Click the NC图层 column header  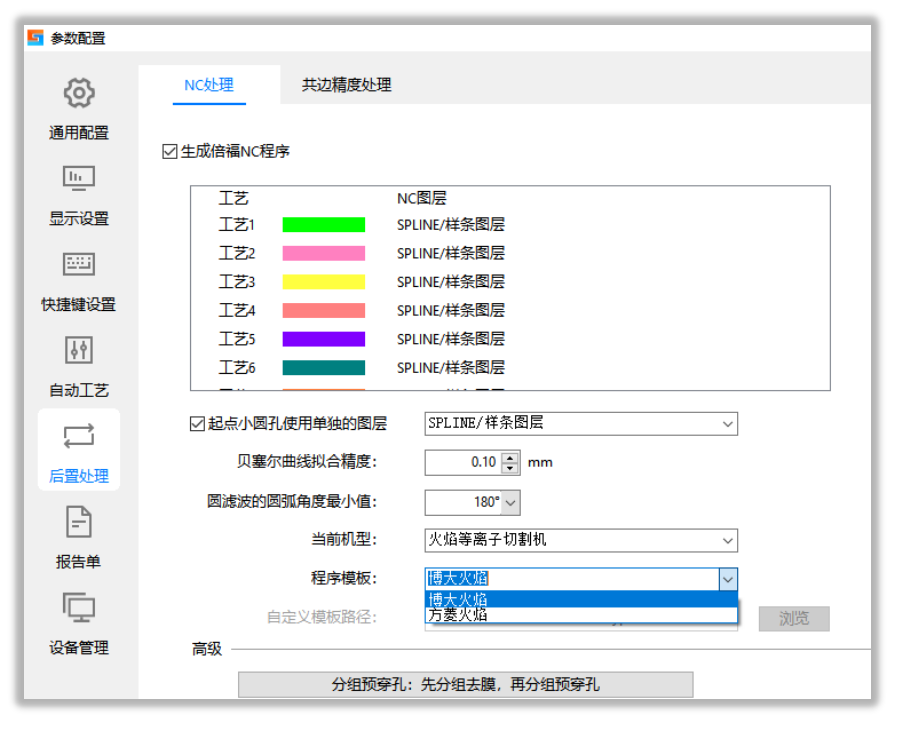tap(422, 198)
